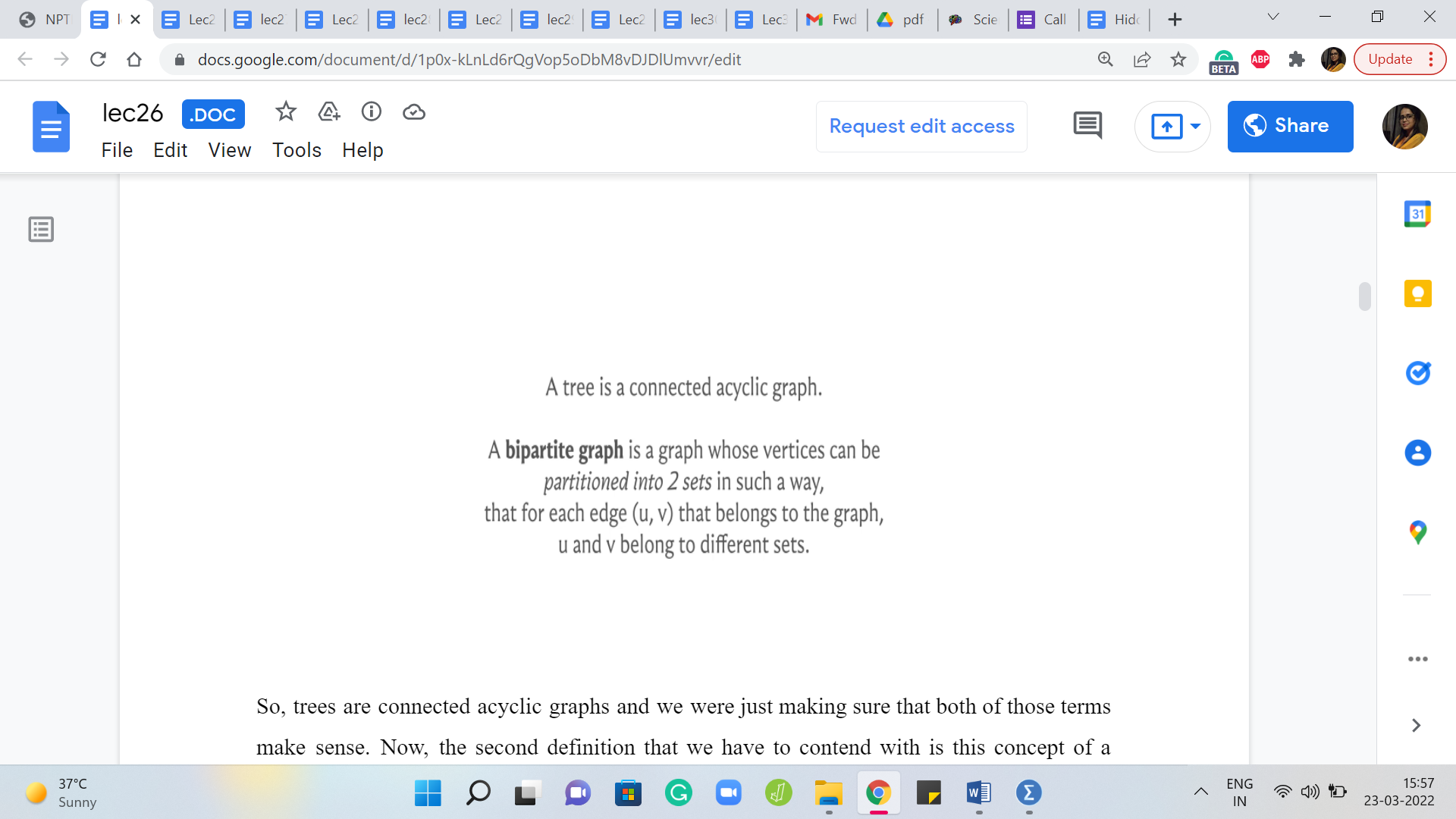Check the cloud document status icon
The image size is (1456, 819).
[x=413, y=112]
